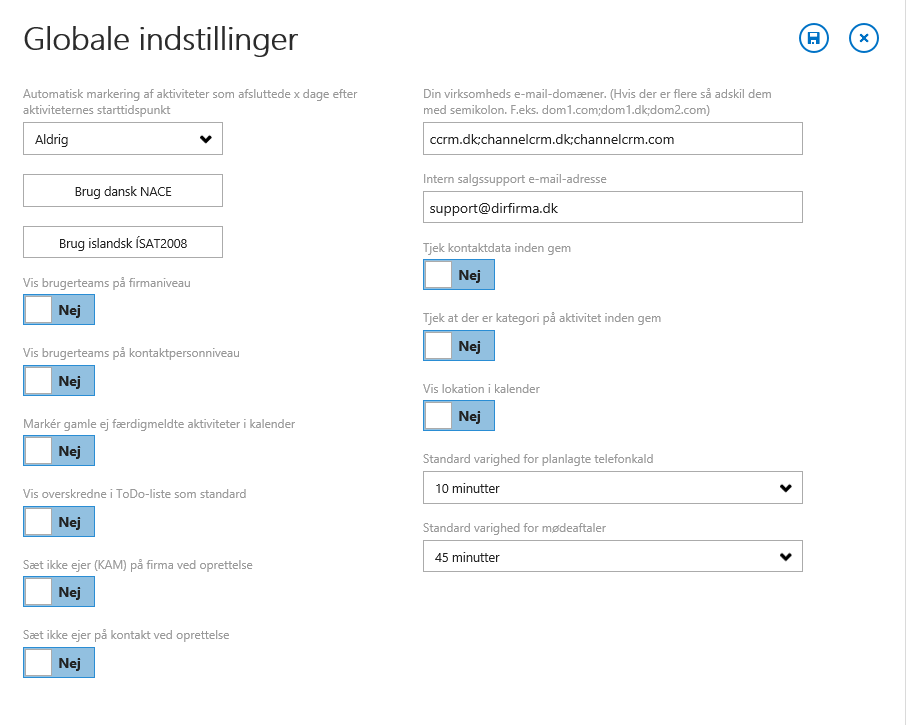The image size is (906, 725).
Task: Enable Vis lokation i kalender
Action: pos(459,416)
